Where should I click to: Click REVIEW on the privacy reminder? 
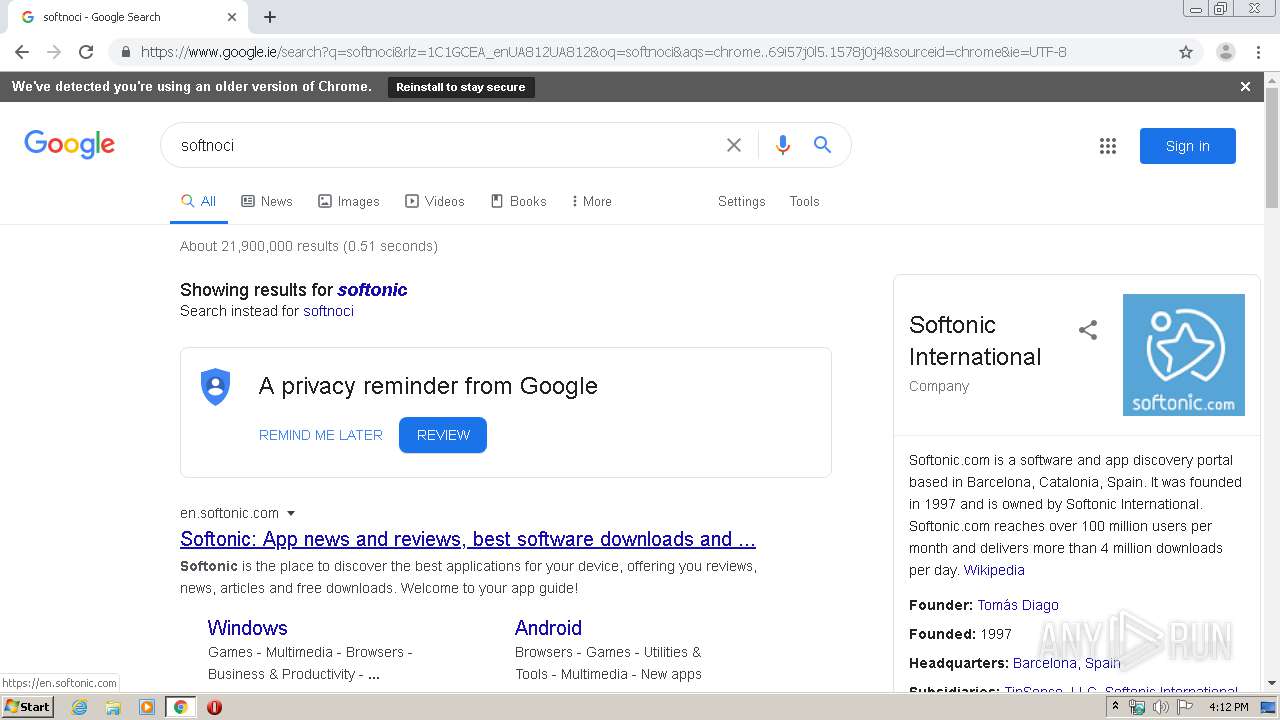pyautogui.click(x=443, y=435)
